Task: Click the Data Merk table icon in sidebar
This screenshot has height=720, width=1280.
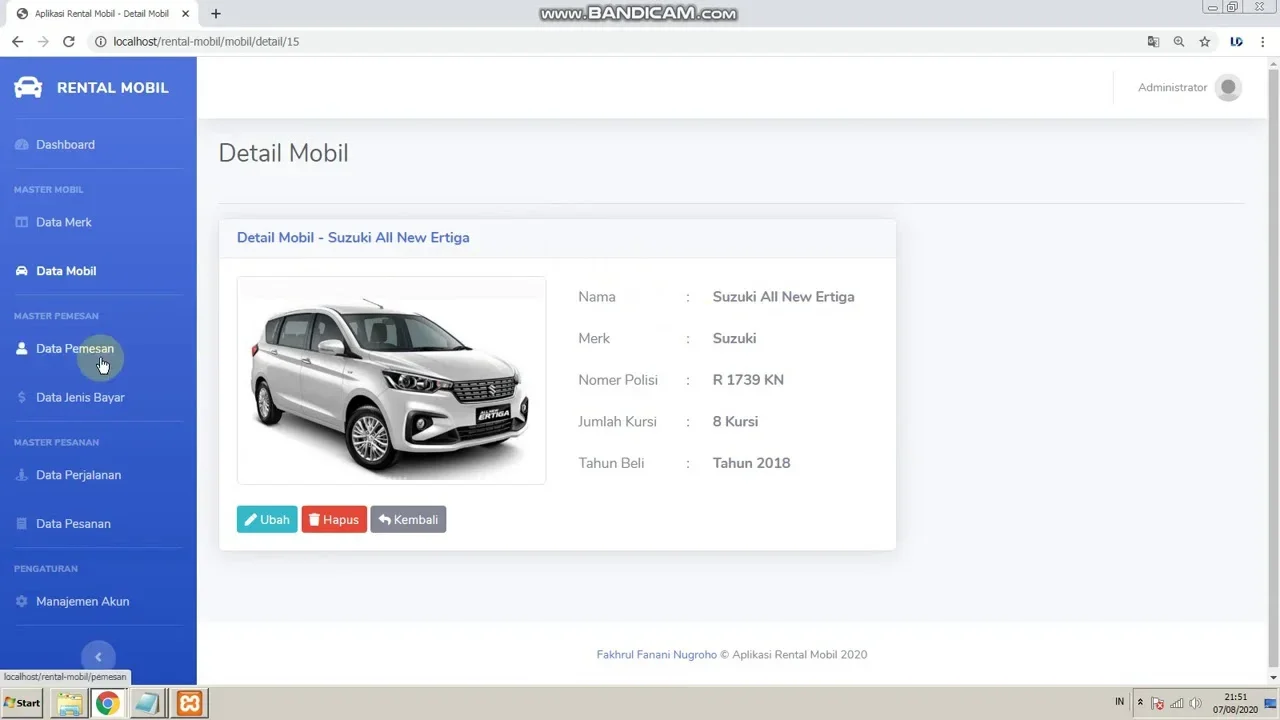Action: pyautogui.click(x=22, y=222)
